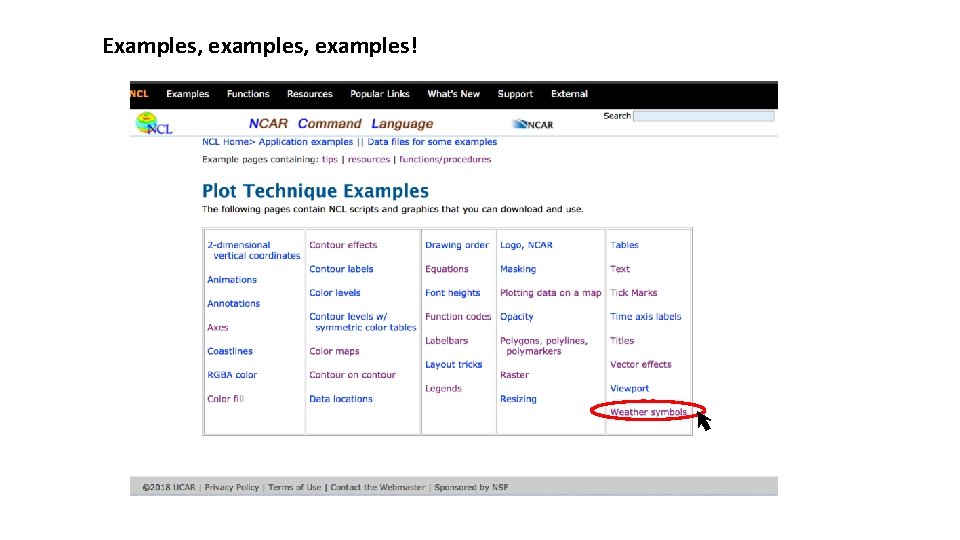Open the Weather symbols link
Image resolution: width=960 pixels, height=540 pixels.
click(x=648, y=411)
